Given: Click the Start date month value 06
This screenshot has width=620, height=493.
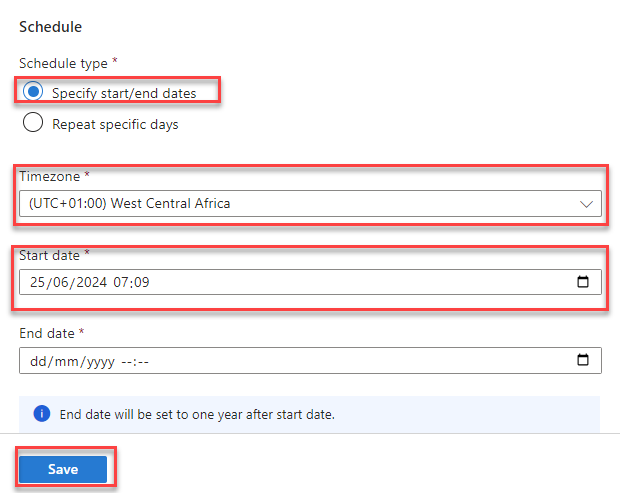Looking at the screenshot, I should click(59, 282).
